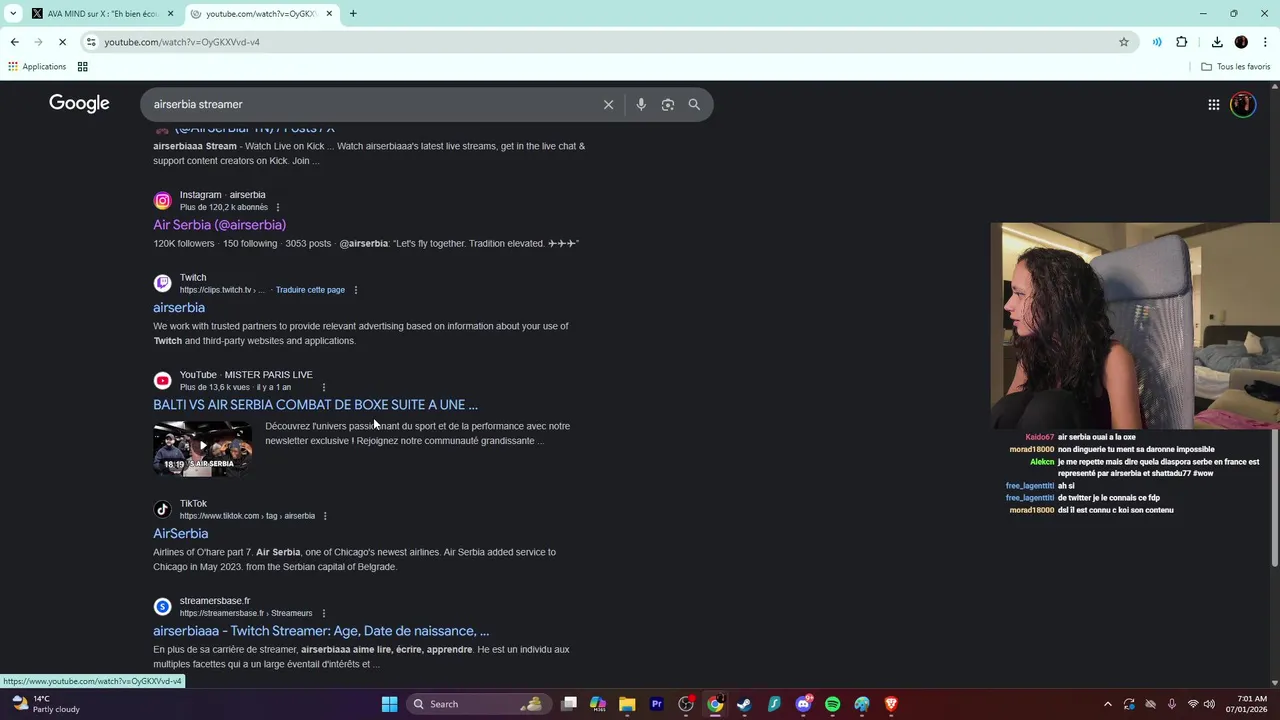Open the tab groups grid icon
The height and width of the screenshot is (720, 1280).
82,67
